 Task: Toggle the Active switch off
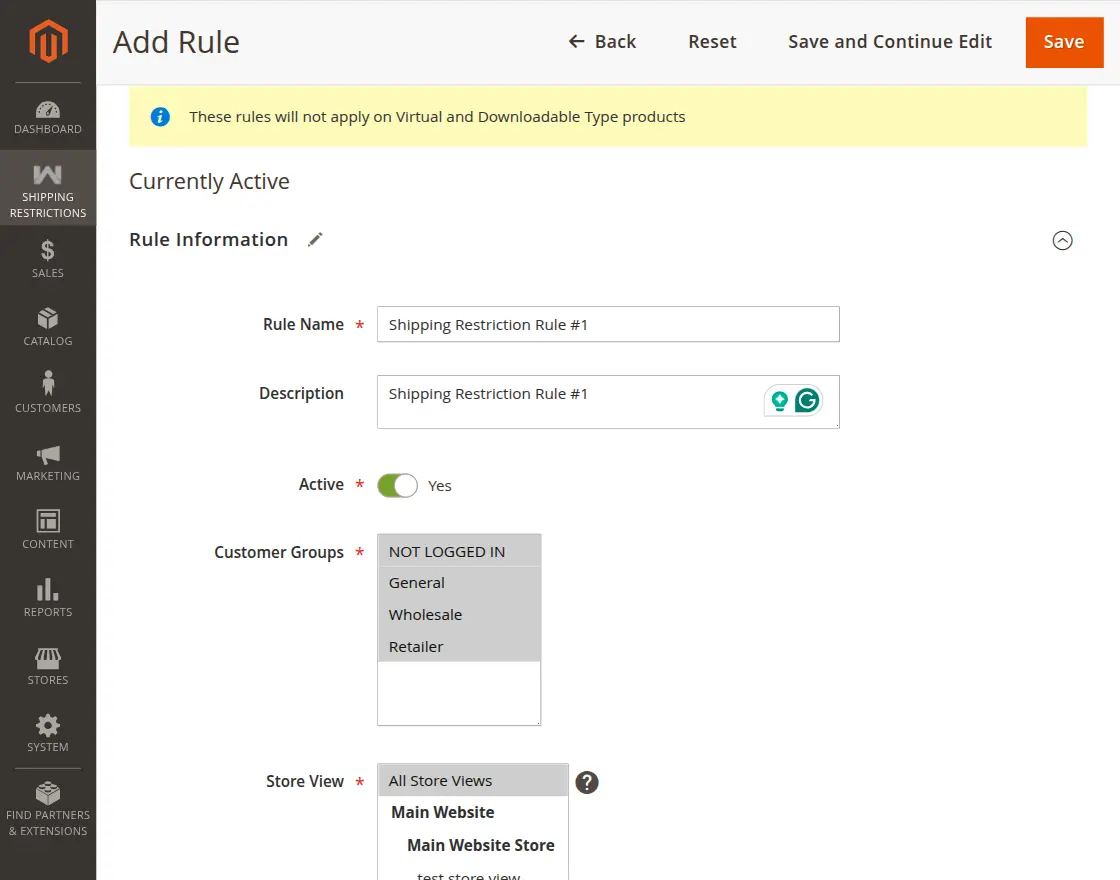[397, 485]
